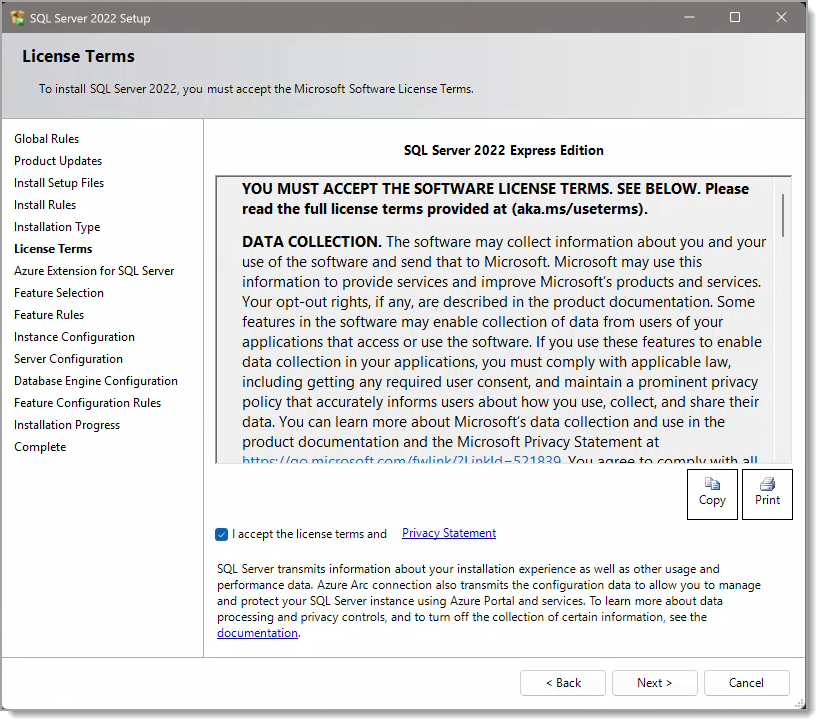Close the SQL Server 2022 Setup window
The width and height of the screenshot is (823, 726).
click(781, 17)
